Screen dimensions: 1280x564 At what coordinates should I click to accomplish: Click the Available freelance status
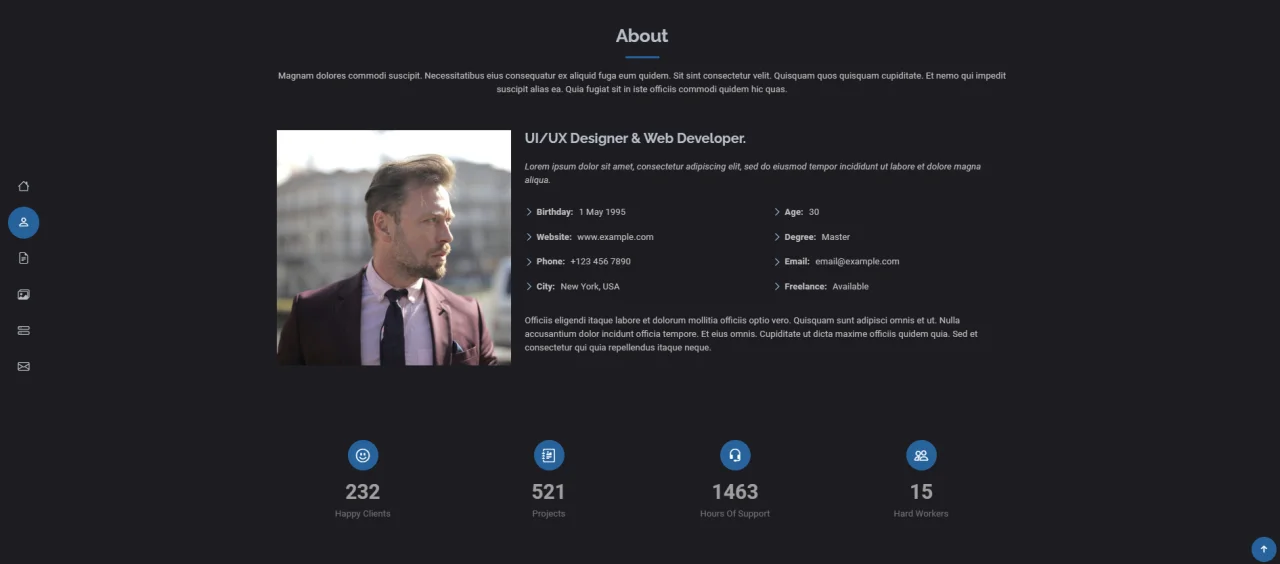click(850, 287)
